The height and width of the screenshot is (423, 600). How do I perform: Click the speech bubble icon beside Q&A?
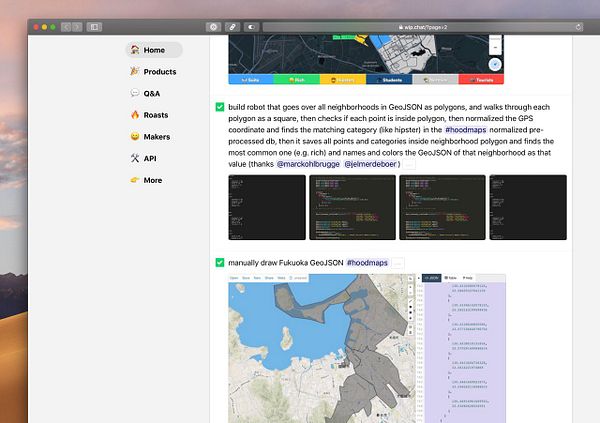(x=135, y=93)
